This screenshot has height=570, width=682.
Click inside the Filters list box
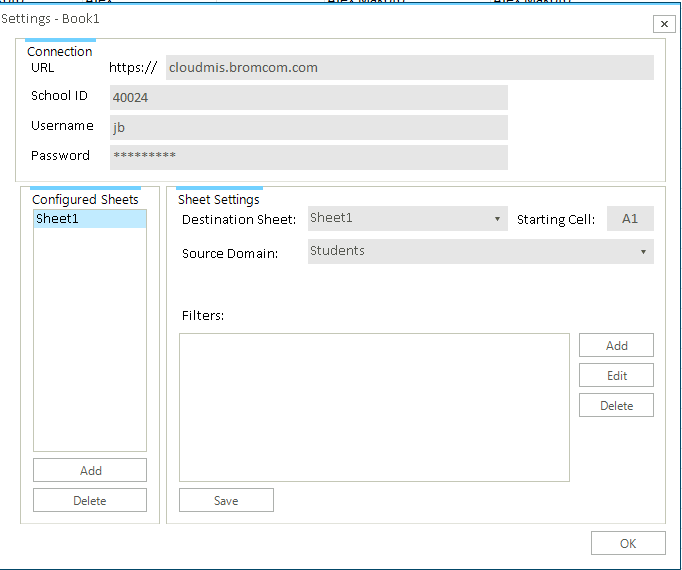[x=374, y=407]
